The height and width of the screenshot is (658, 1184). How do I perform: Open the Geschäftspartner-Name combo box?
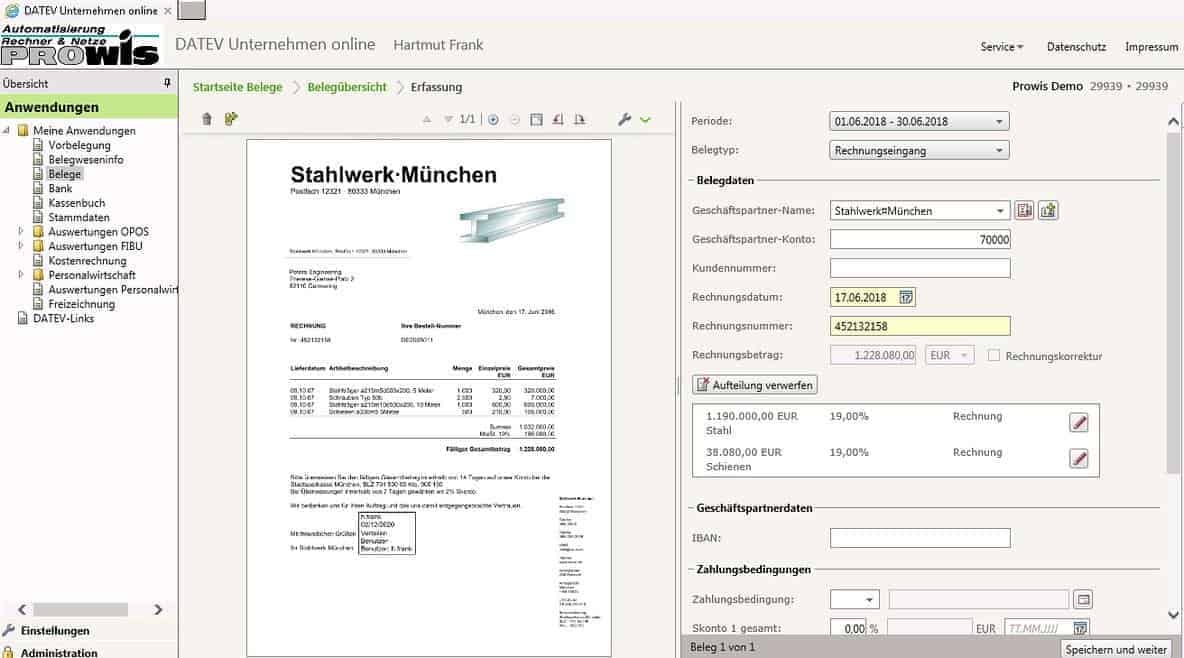coord(919,211)
